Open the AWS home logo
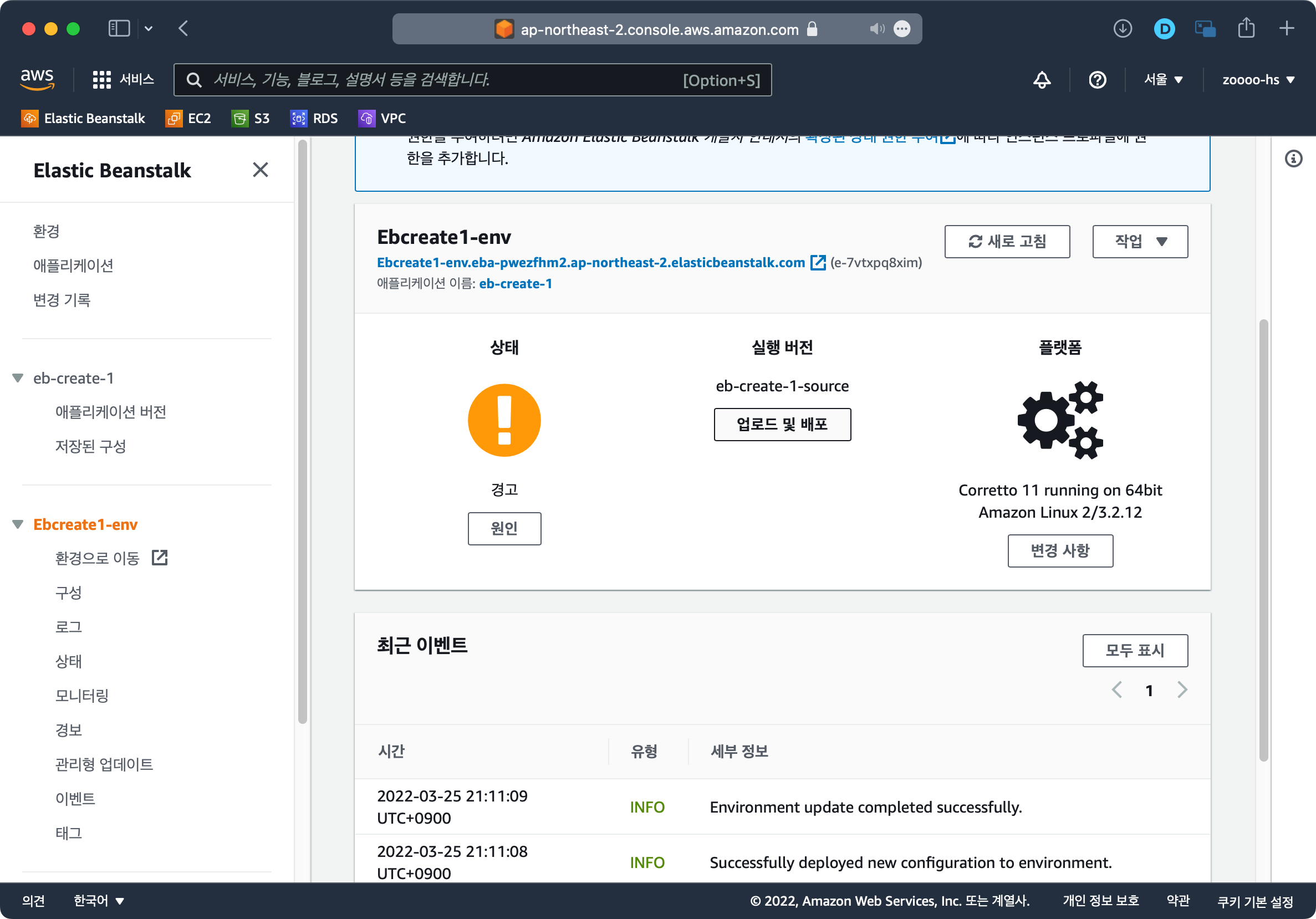The width and height of the screenshot is (1316, 919). 37,79
